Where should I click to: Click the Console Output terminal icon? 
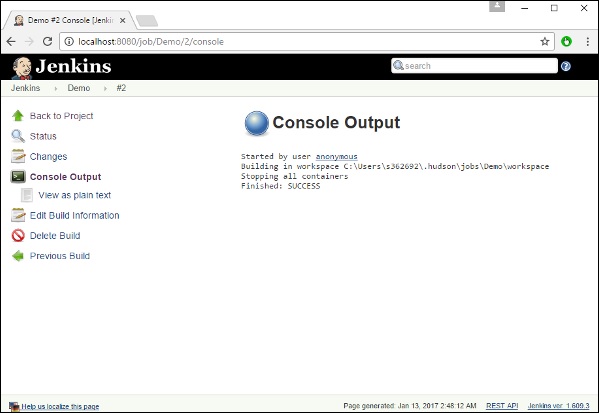click(x=18, y=177)
